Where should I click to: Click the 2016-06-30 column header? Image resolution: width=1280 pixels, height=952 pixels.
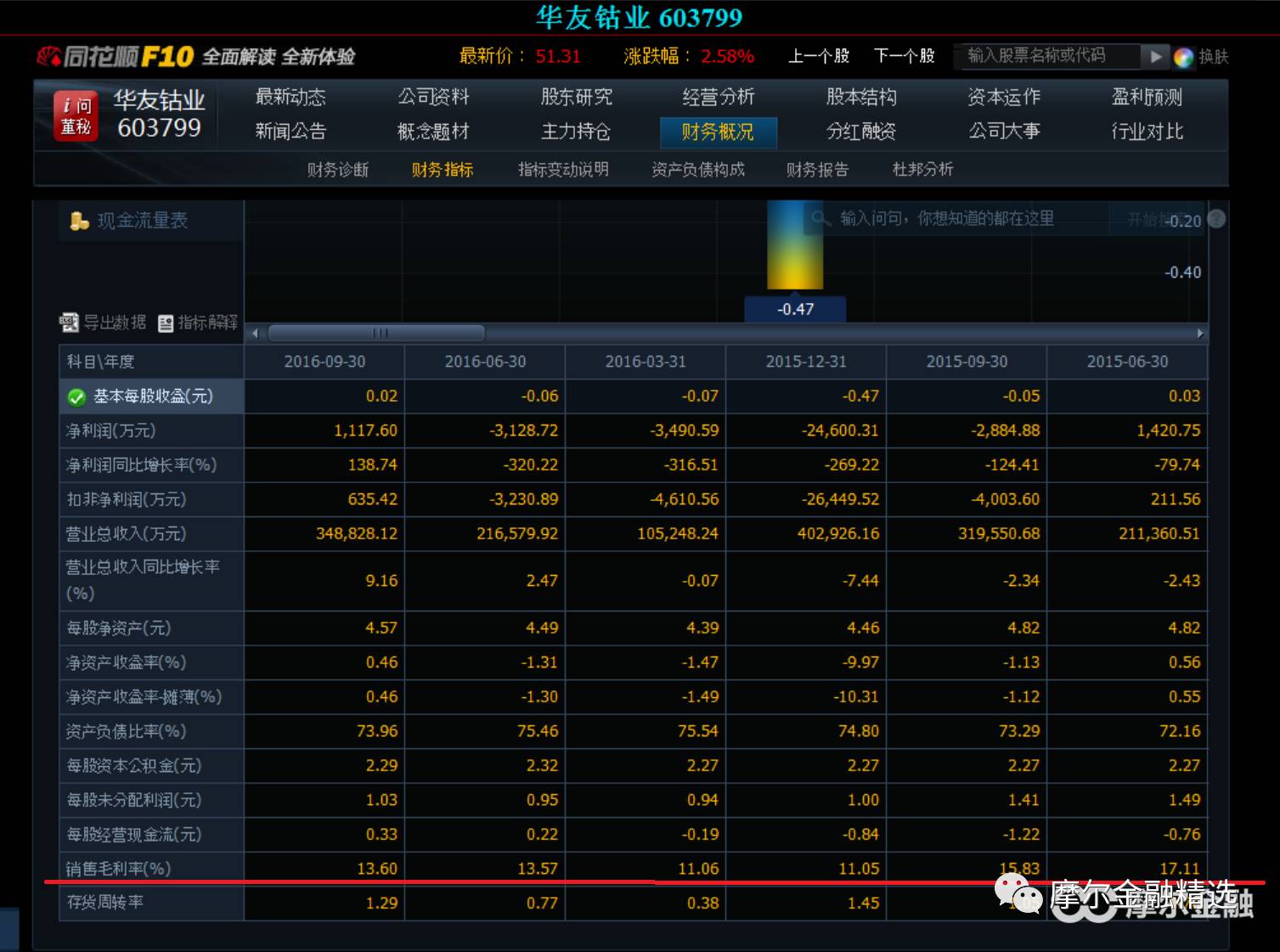tap(485, 362)
